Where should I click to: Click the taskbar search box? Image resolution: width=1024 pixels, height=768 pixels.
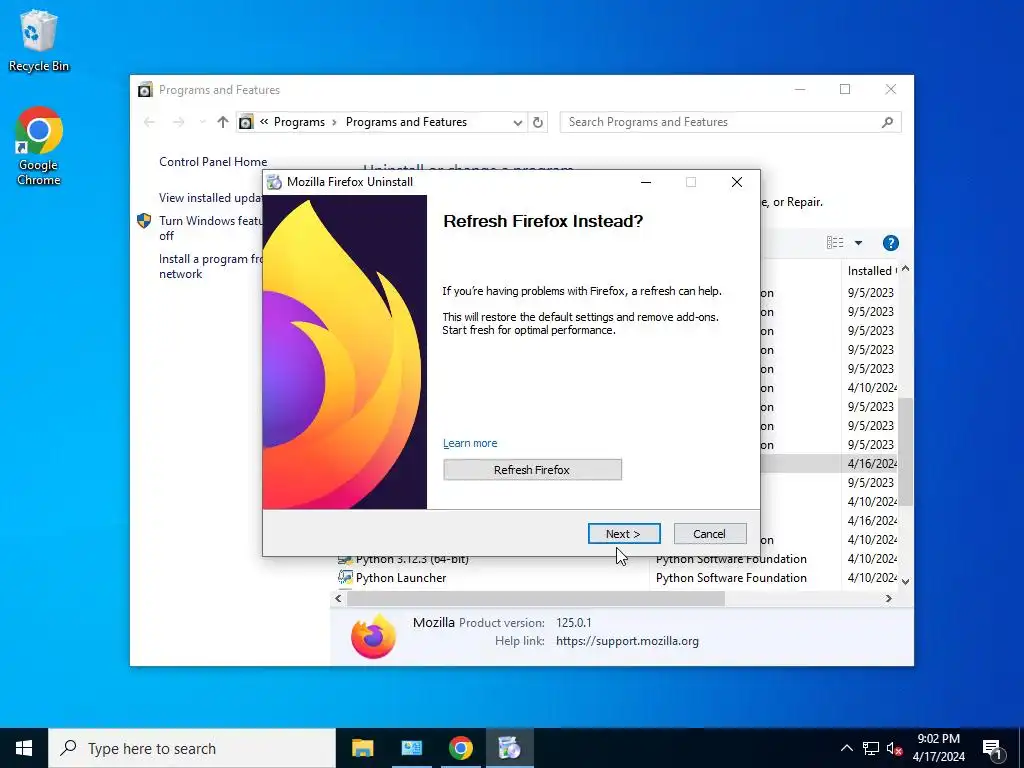192,748
